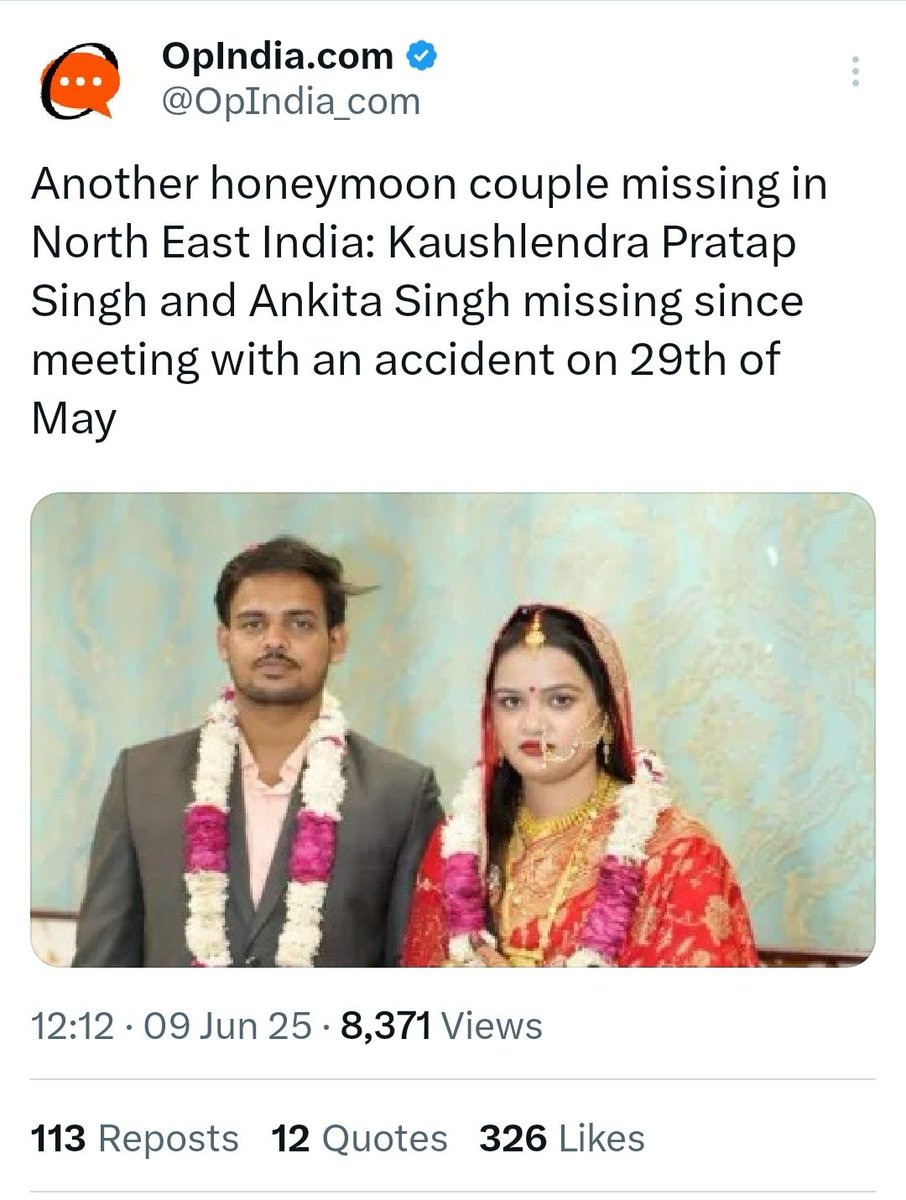Click the 12:12 post time

pos(73,1027)
